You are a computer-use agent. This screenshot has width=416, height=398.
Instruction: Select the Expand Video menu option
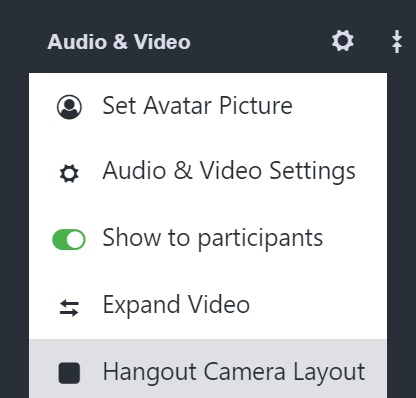(x=208, y=305)
